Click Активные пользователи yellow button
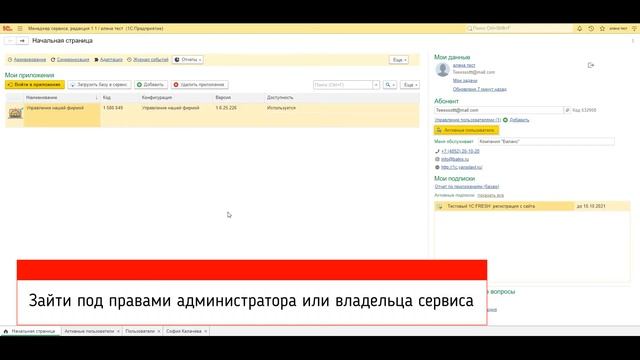Screen dimensions: 640x360 (466, 130)
